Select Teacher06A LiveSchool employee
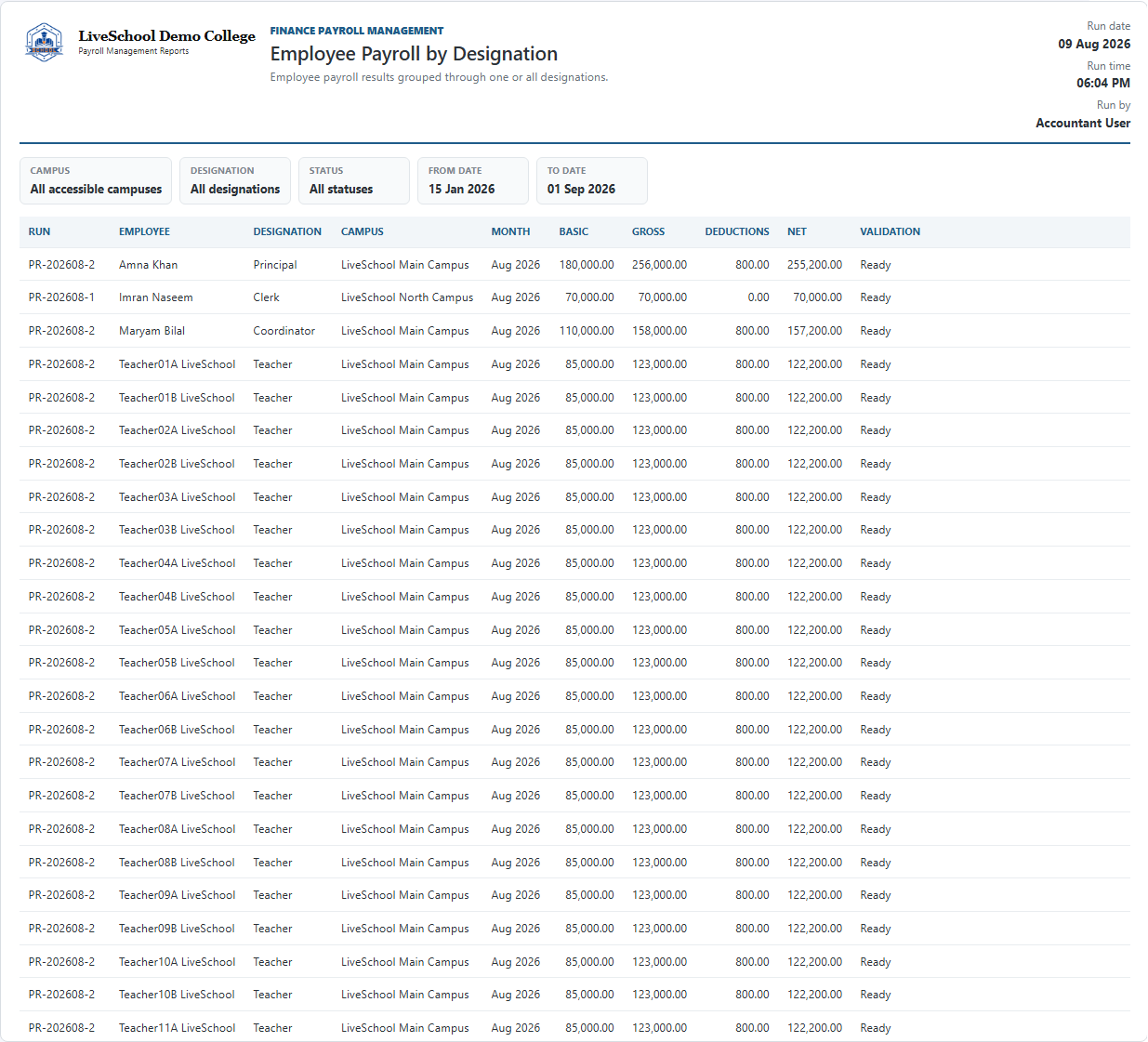The image size is (1148, 1042). coord(177,696)
